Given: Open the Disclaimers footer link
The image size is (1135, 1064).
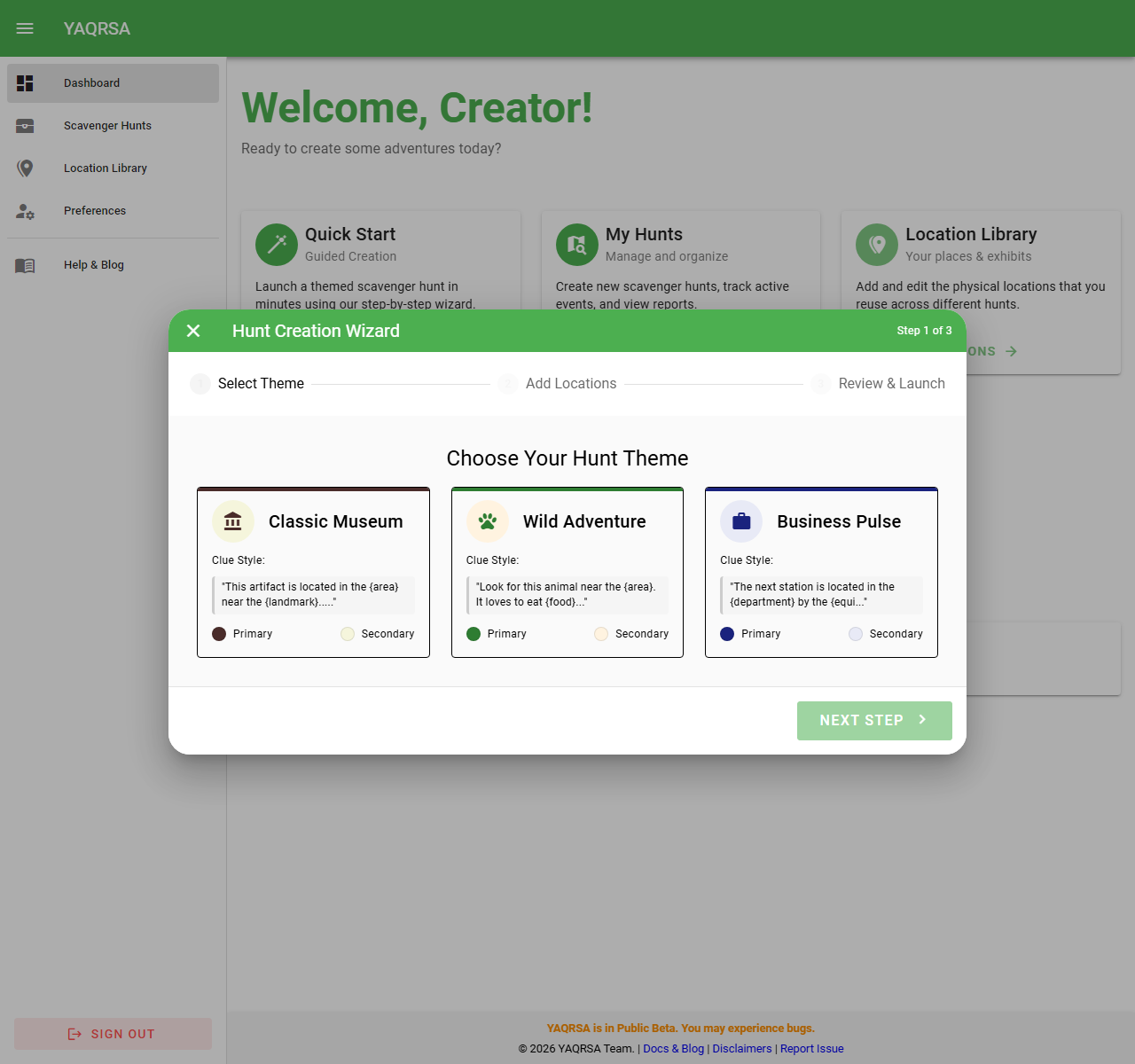Looking at the screenshot, I should pyautogui.click(x=742, y=1049).
